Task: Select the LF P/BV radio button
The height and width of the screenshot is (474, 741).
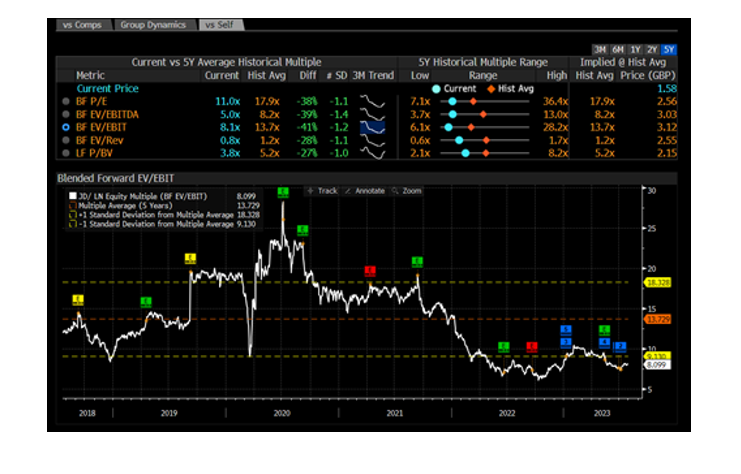Action: tap(66, 154)
